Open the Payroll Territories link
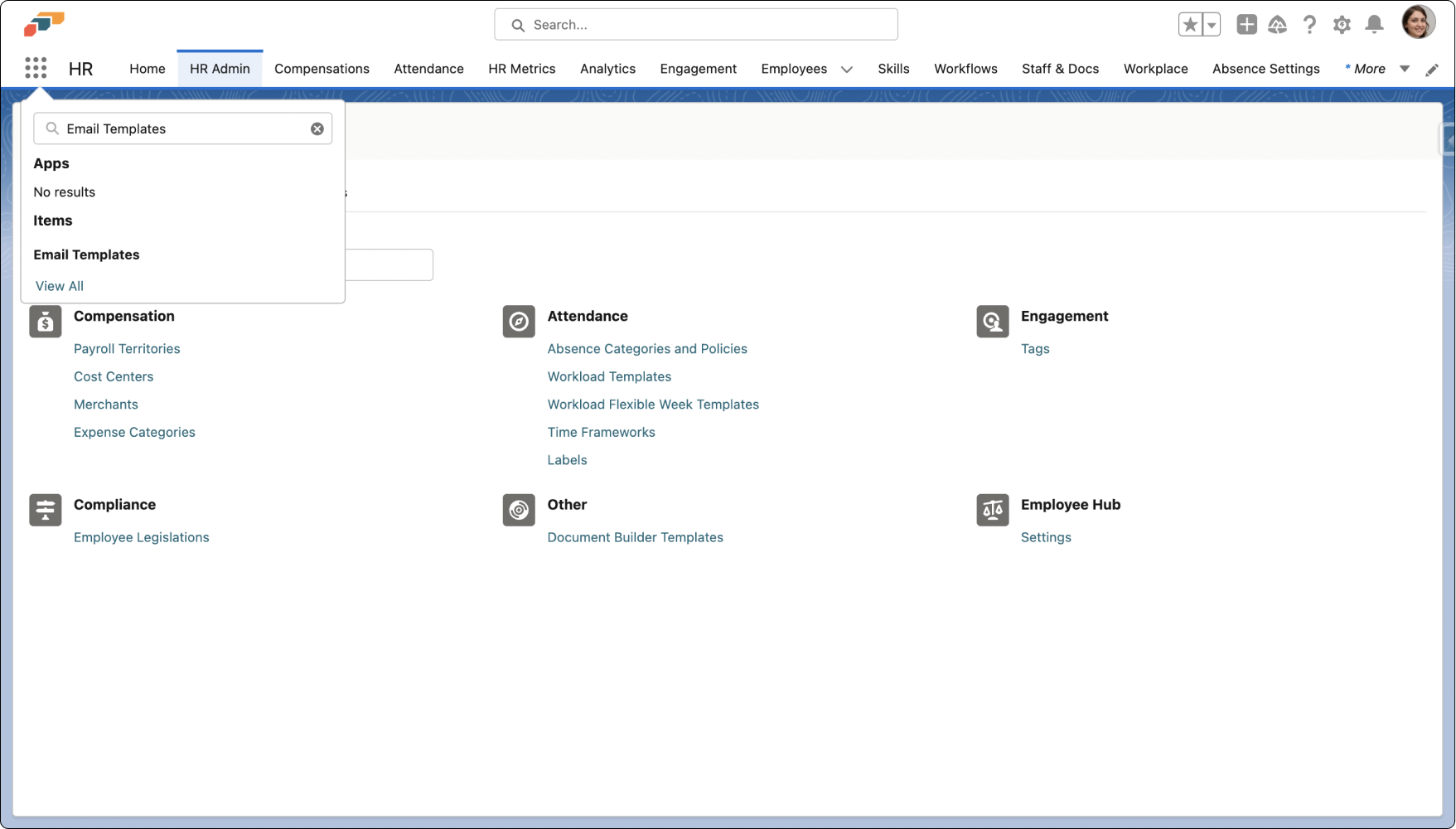The image size is (1456, 829). [x=127, y=349]
